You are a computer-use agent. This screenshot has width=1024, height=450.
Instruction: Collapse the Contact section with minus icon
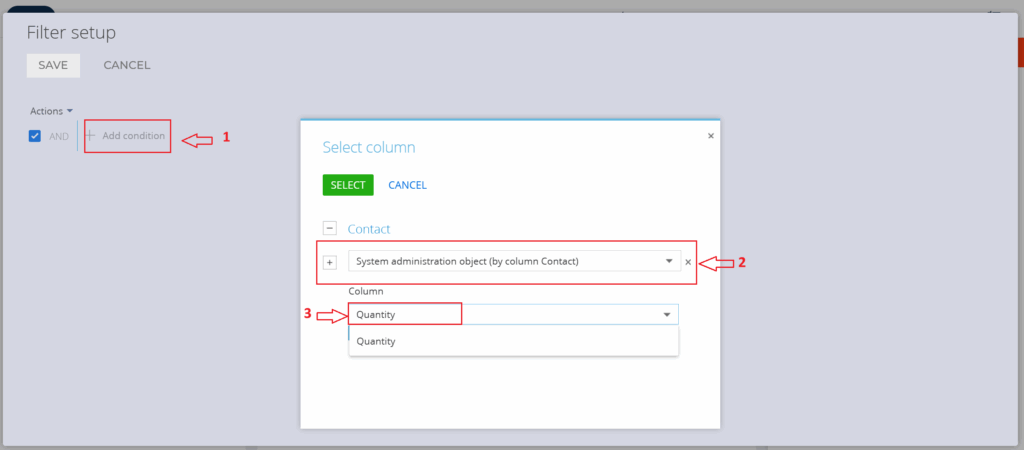(329, 229)
